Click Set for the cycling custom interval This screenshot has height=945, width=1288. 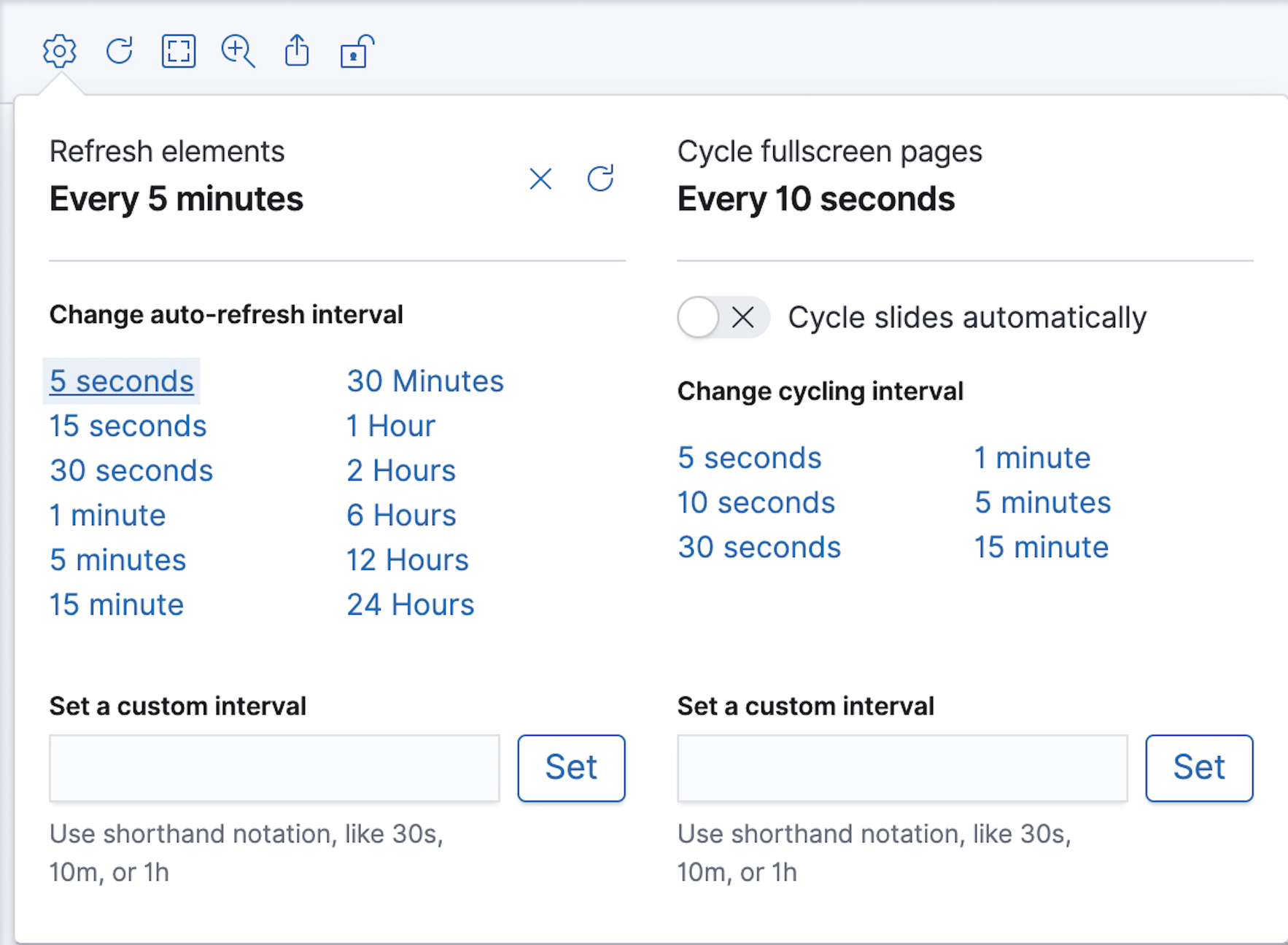(1199, 767)
